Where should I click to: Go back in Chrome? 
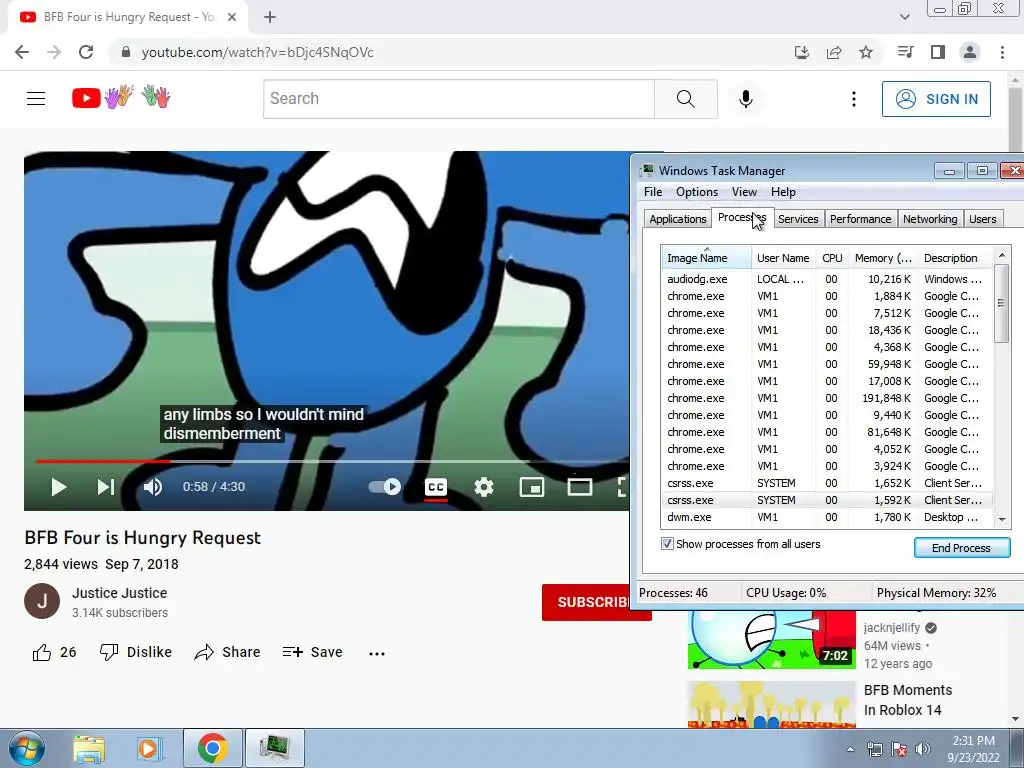click(x=22, y=52)
